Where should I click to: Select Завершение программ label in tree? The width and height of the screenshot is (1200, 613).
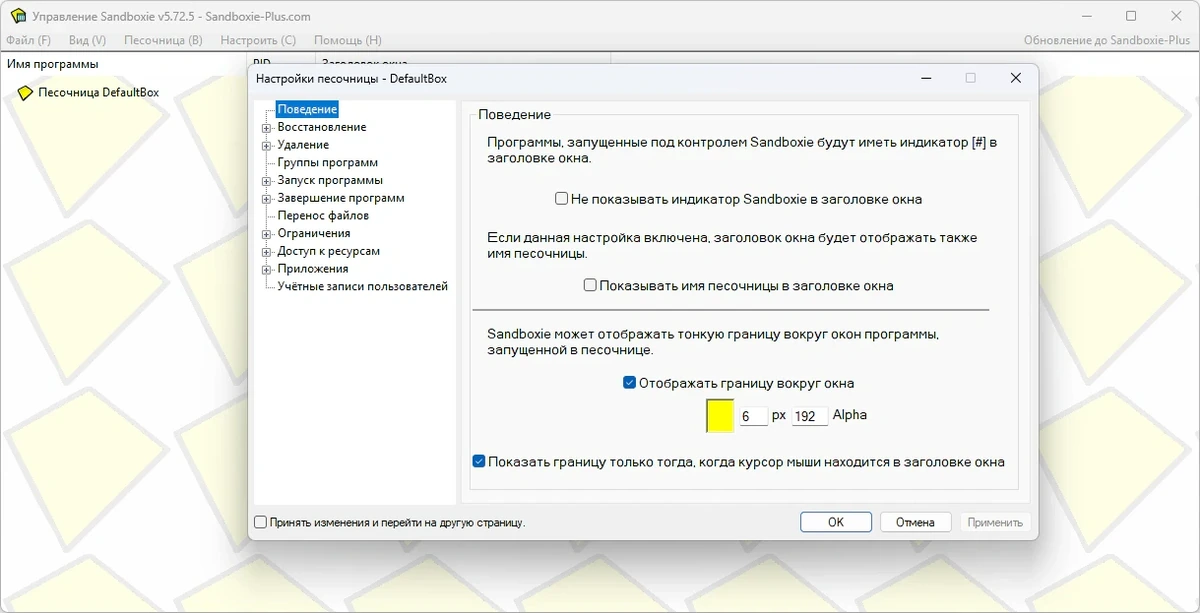[x=341, y=198]
